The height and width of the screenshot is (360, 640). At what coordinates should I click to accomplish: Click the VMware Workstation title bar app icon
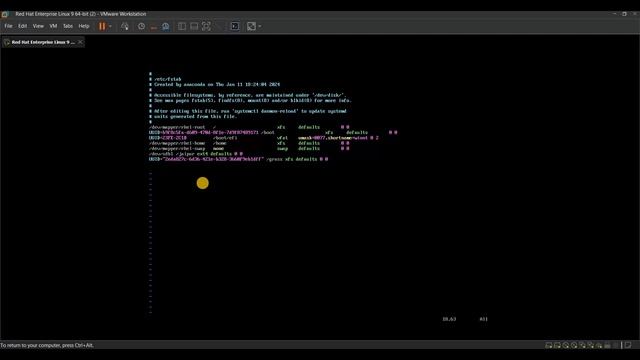pos(4,14)
